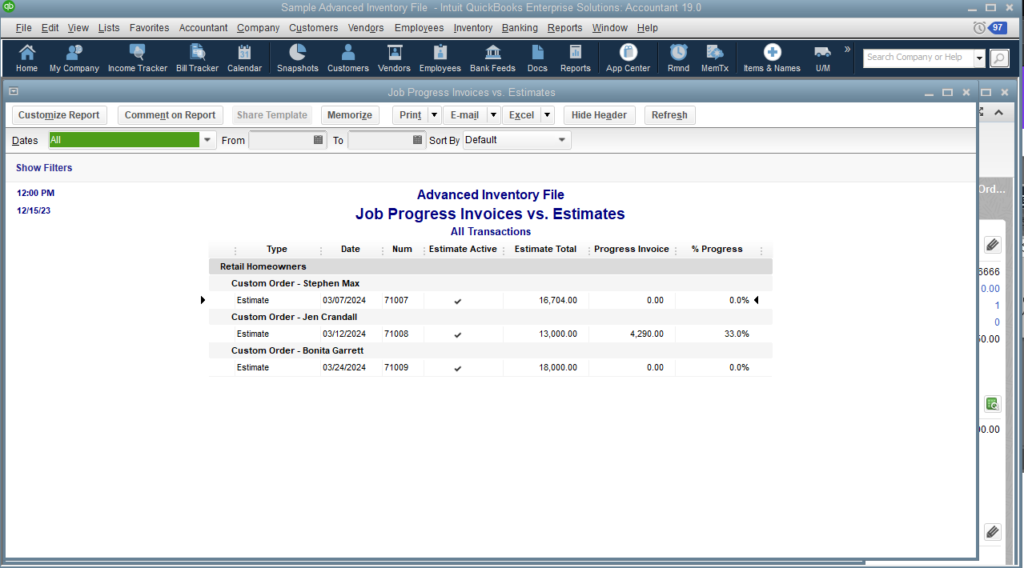Open the Lists menu
1024x568 pixels.
click(108, 27)
